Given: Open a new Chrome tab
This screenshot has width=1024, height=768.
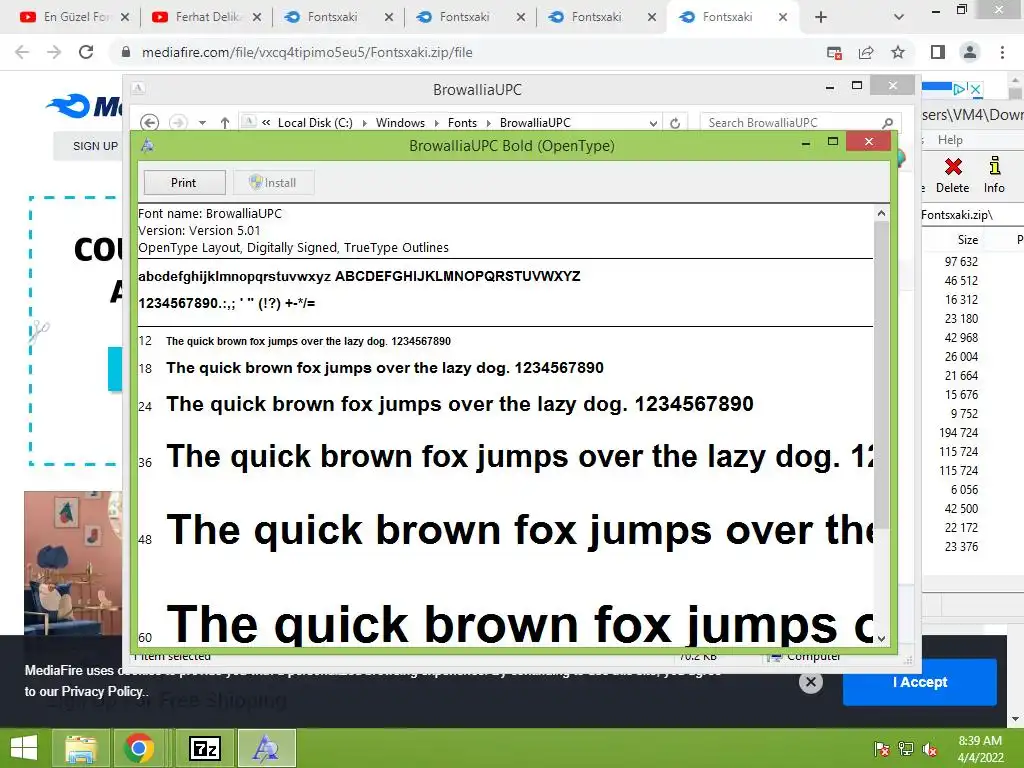Looking at the screenshot, I should point(821,17).
